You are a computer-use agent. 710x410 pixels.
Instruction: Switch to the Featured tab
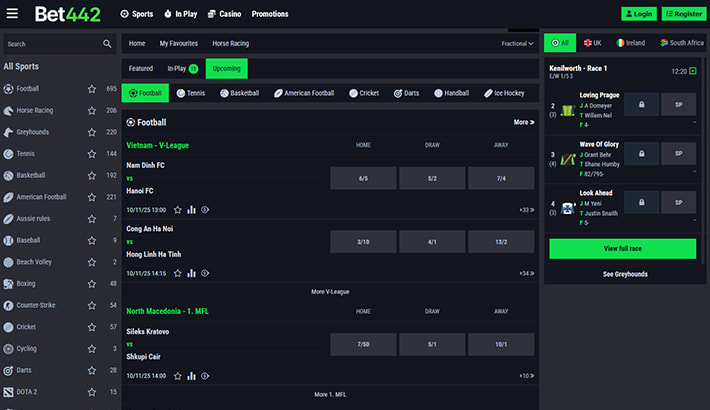point(141,68)
